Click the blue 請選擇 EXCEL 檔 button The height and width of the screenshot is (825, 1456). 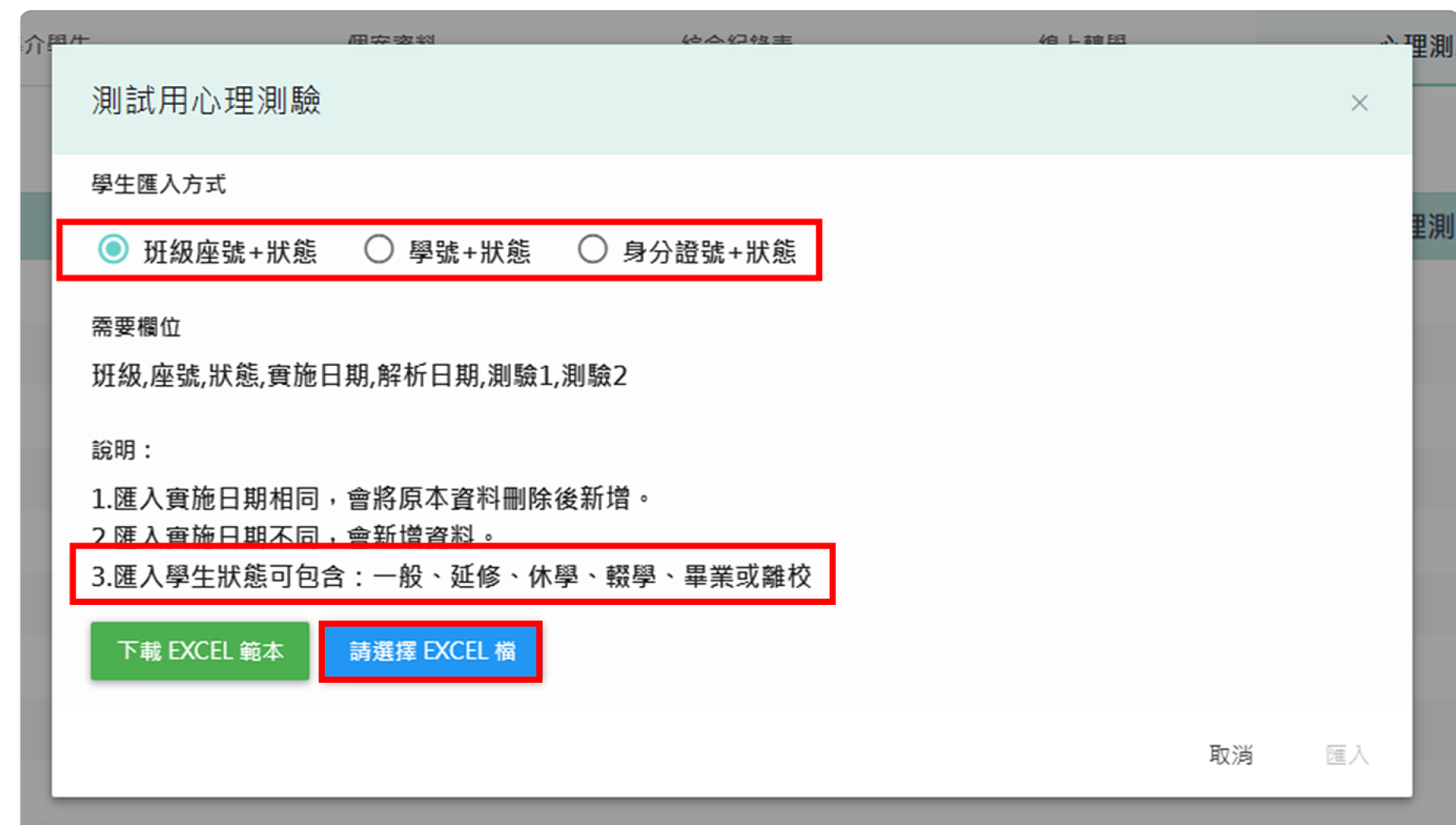click(x=431, y=651)
